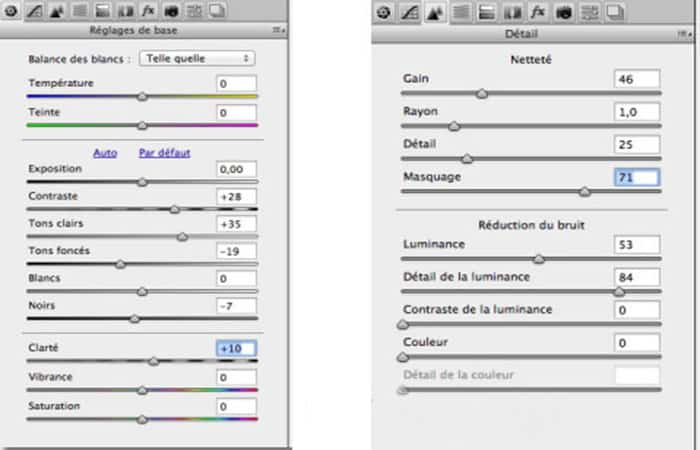
Task: Select Detail mountains icon in the Détail panel
Action: point(434,12)
